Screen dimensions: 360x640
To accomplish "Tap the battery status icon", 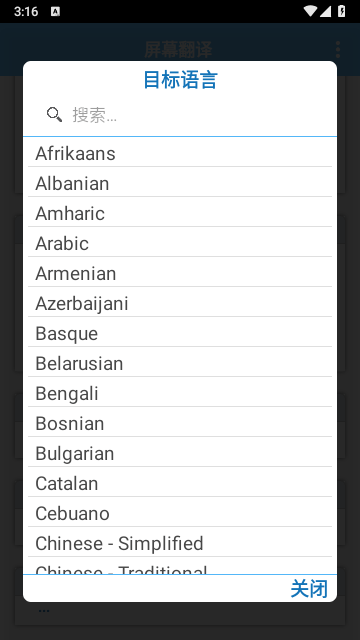I will point(342,11).
